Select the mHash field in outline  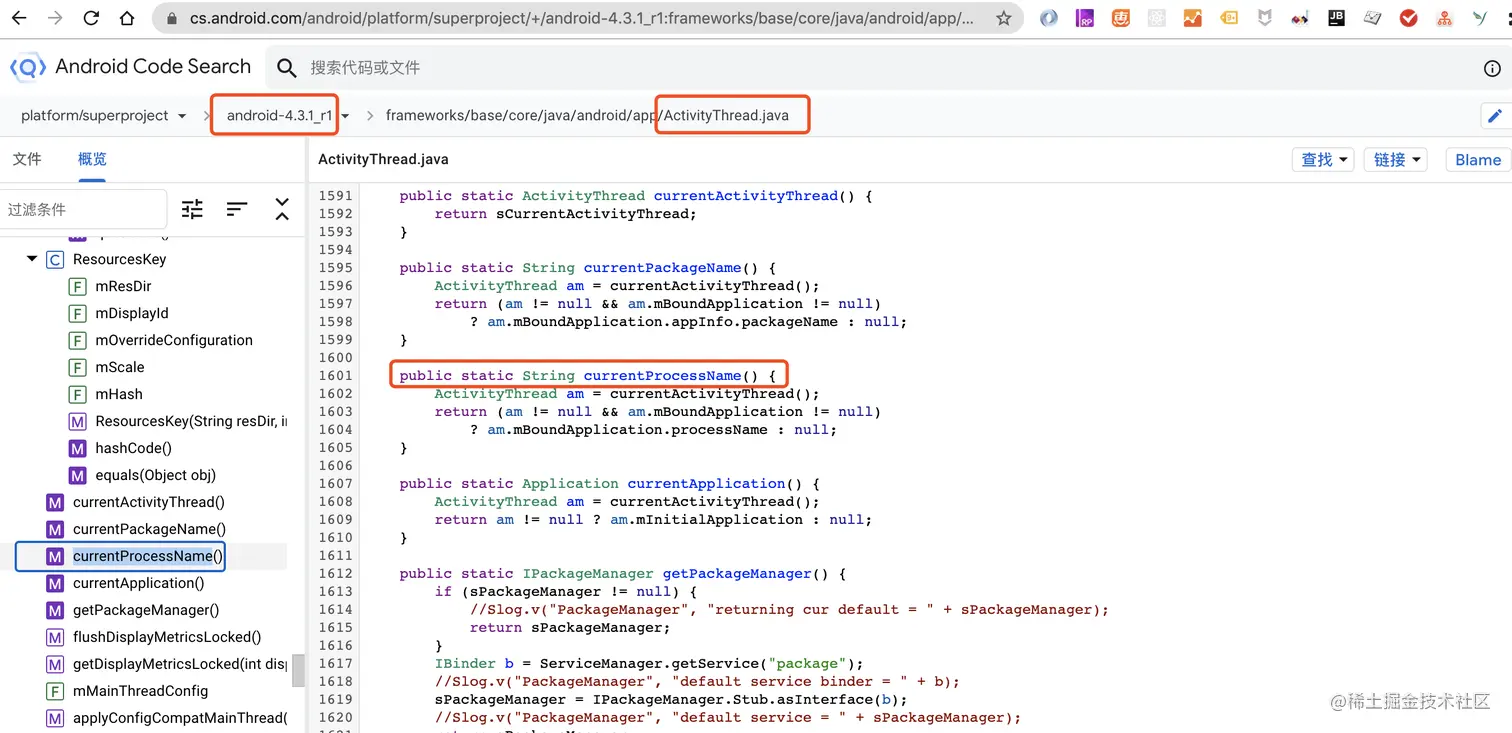tap(119, 394)
